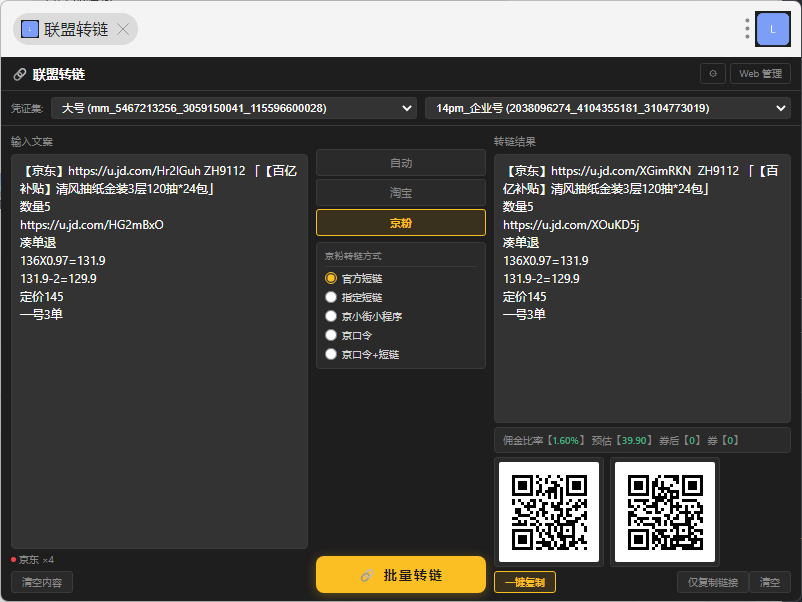Close the 联盟转链 tab

click(x=123, y=29)
